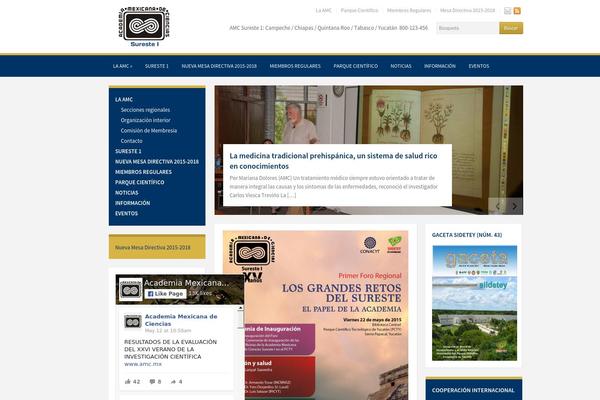Open LA AMC in the sidebar menu
This screenshot has height=400, width=600.
click(124, 100)
